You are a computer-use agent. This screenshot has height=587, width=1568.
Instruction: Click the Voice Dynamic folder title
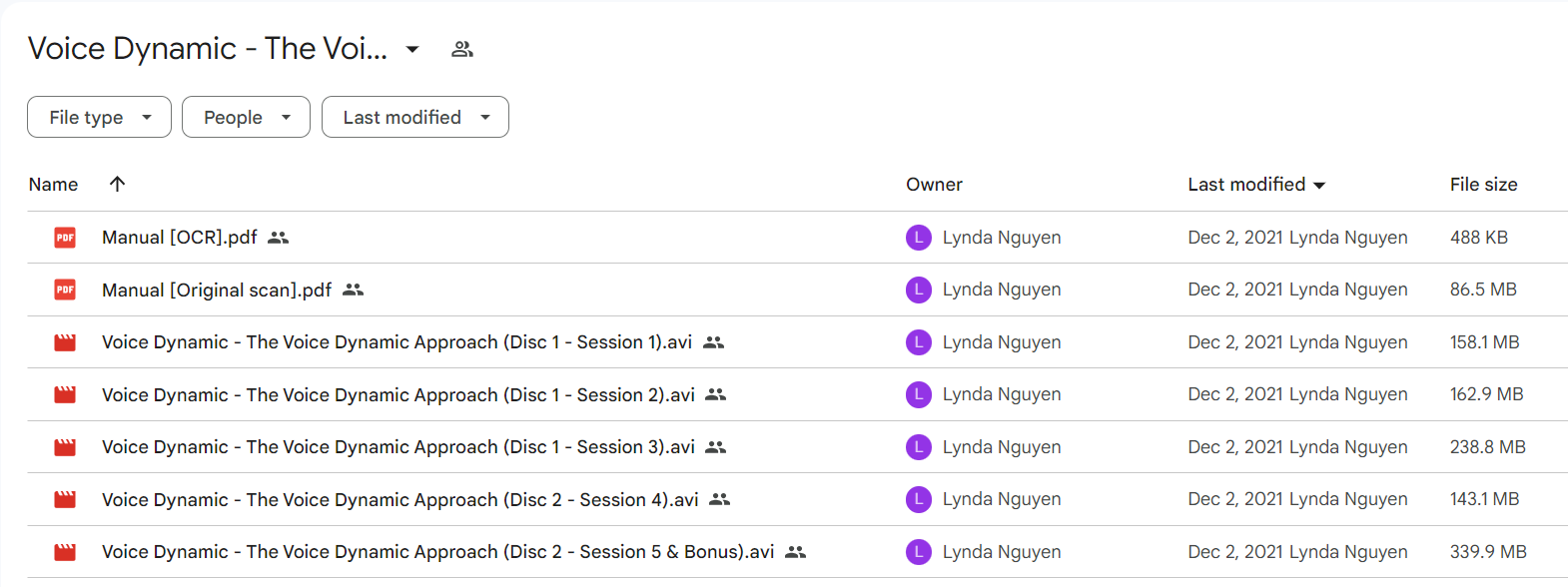pyautogui.click(x=208, y=48)
